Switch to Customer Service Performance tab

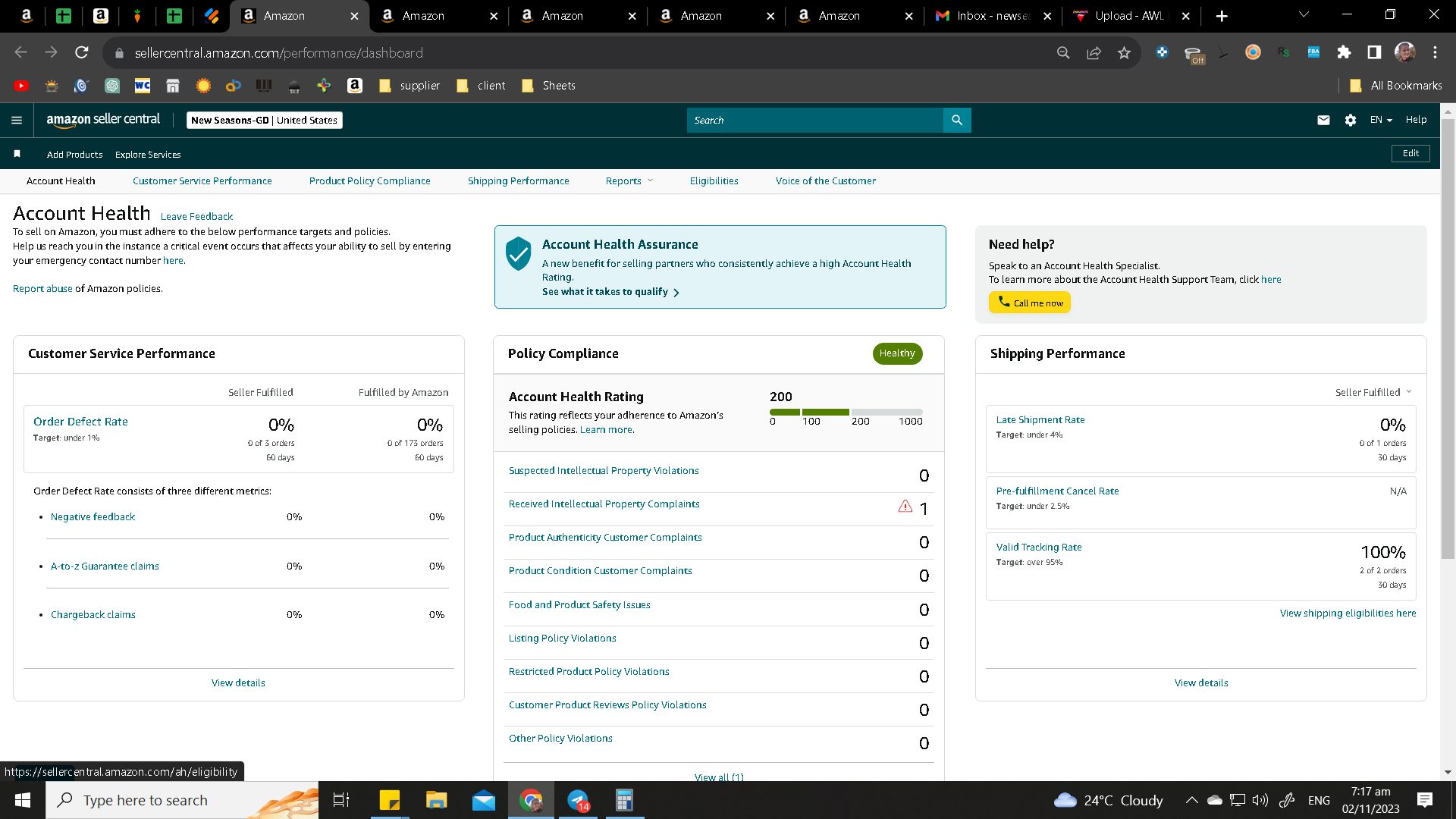pos(202,180)
